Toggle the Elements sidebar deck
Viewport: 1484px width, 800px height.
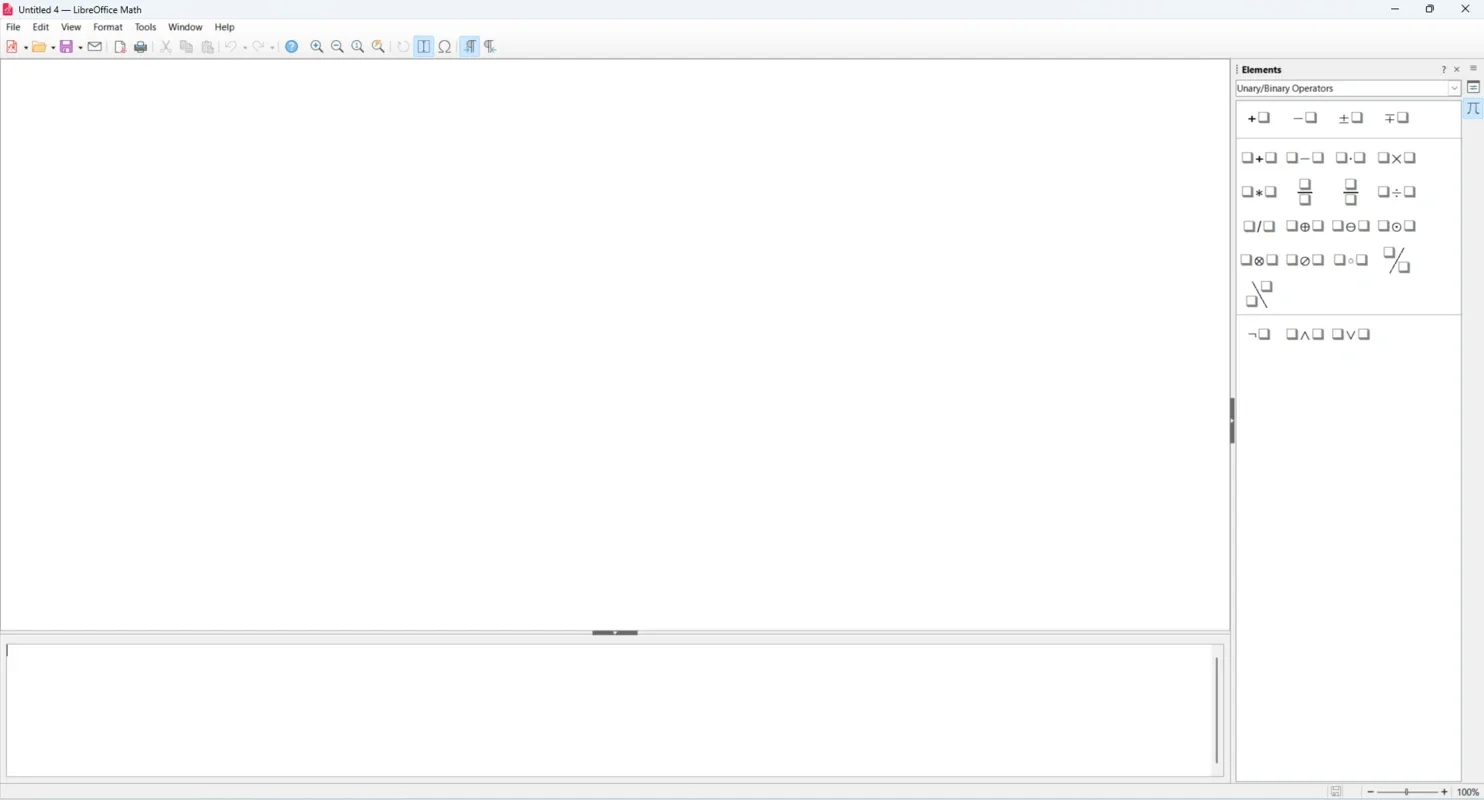[x=1473, y=109]
